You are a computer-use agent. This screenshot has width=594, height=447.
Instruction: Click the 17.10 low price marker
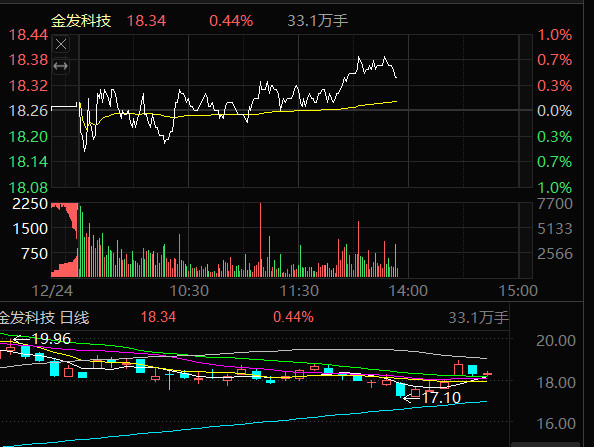441,398
